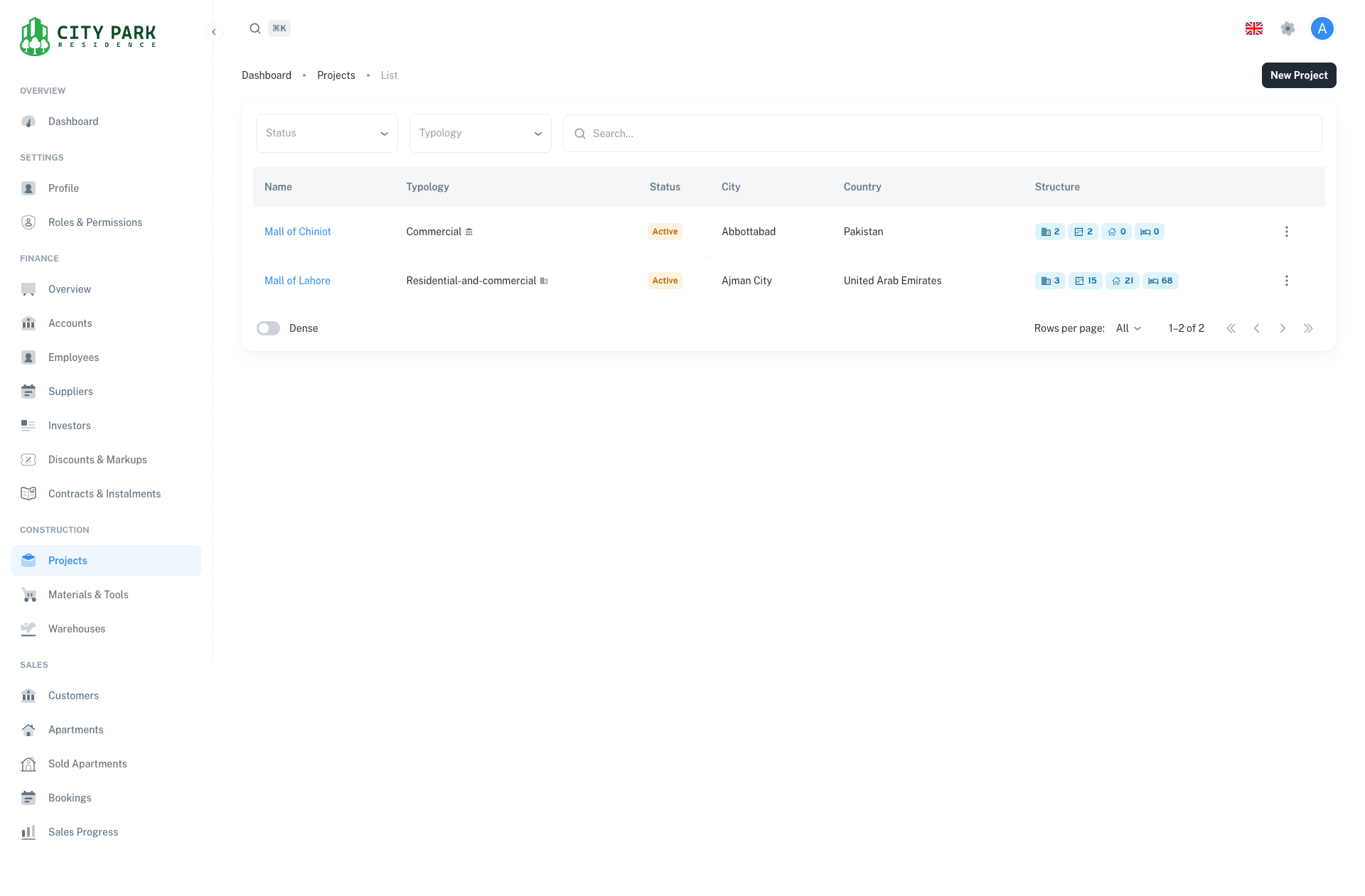Open Materials & Tools in sidebar
The image size is (1365, 896).
click(x=88, y=595)
